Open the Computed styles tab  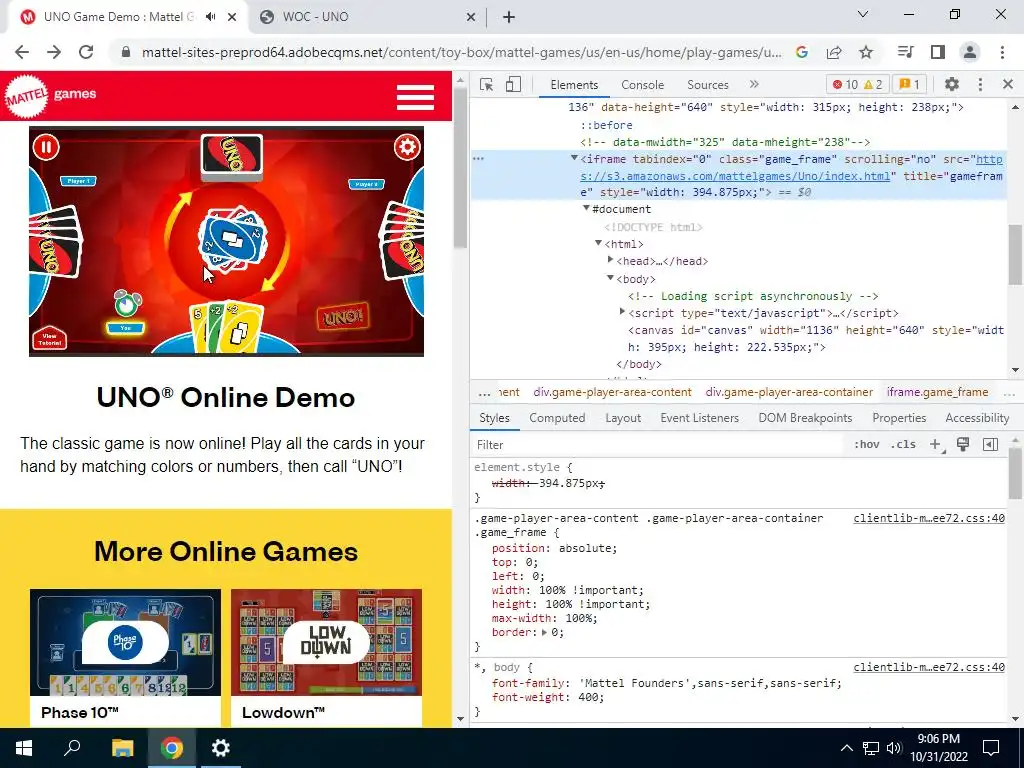(557, 418)
